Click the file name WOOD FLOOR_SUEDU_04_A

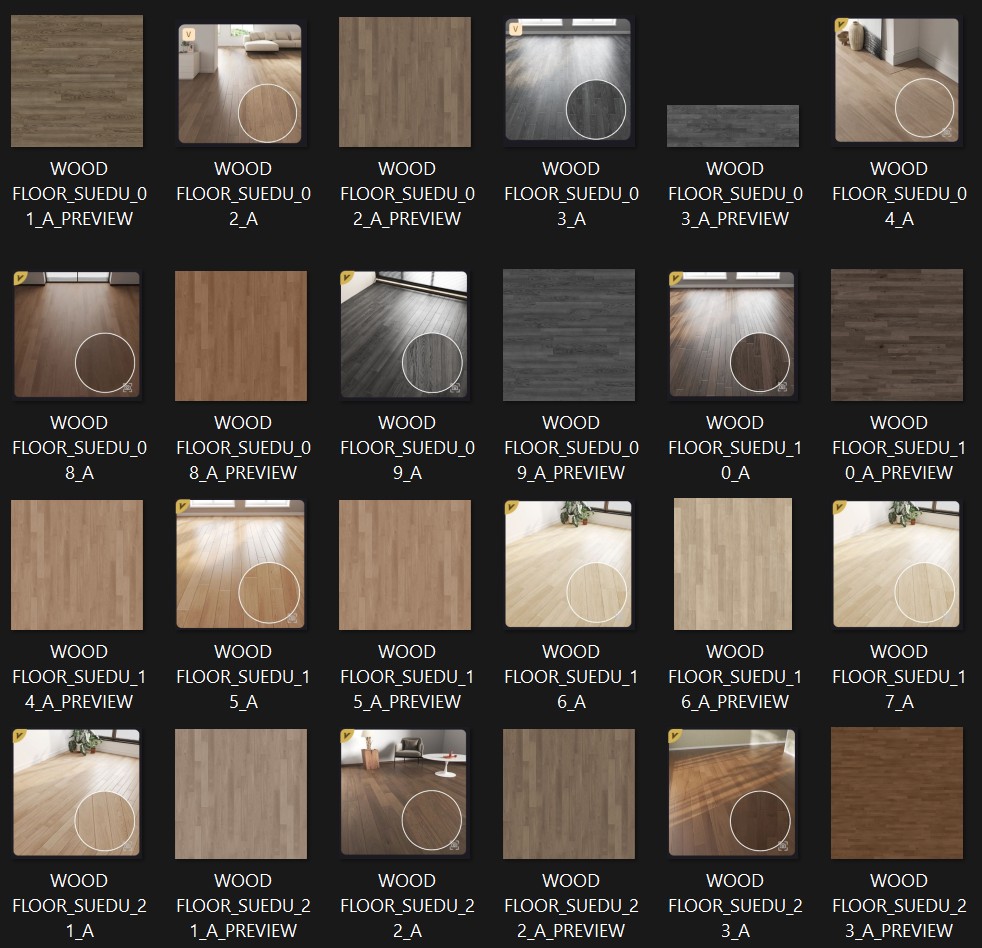(899, 193)
